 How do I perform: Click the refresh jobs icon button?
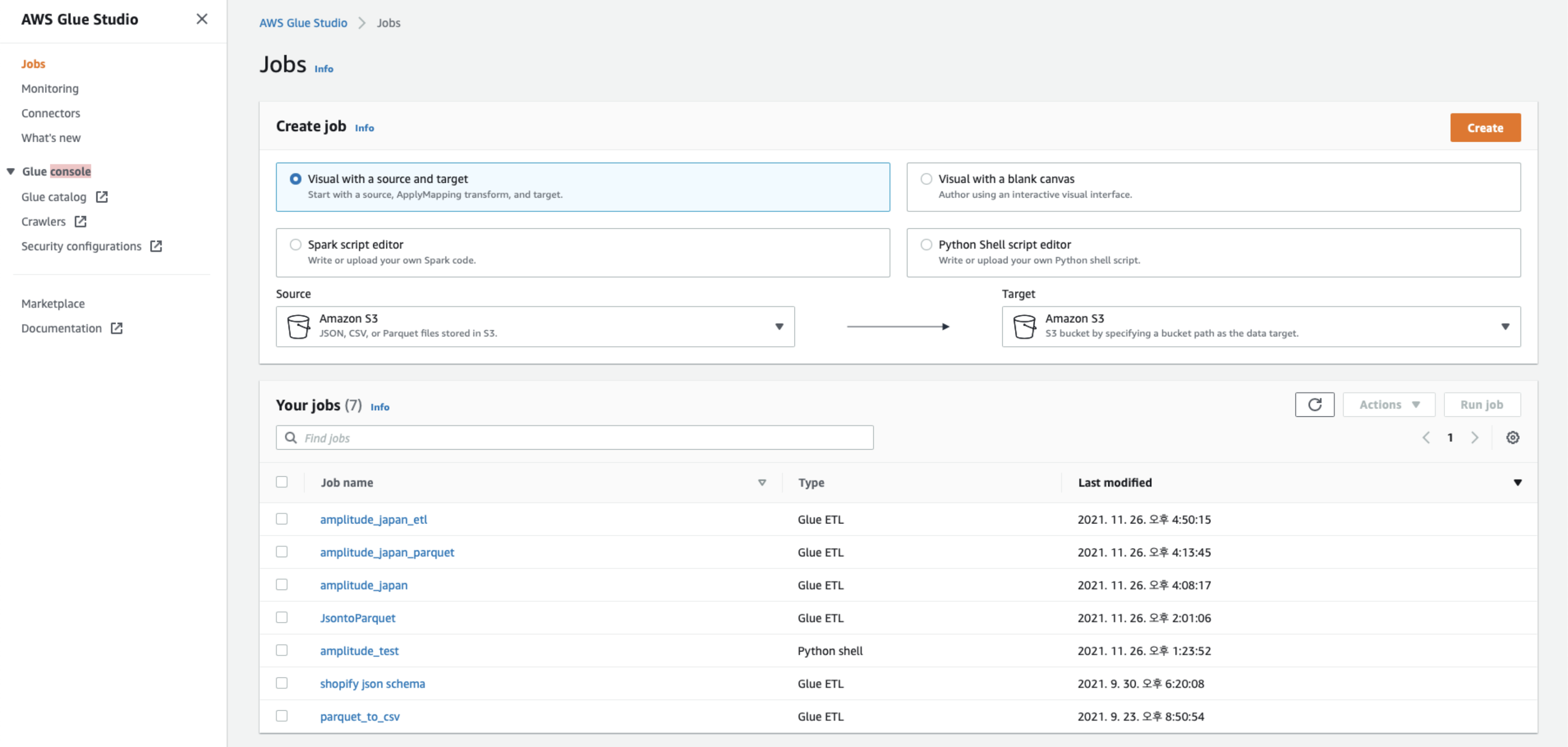[1314, 405]
